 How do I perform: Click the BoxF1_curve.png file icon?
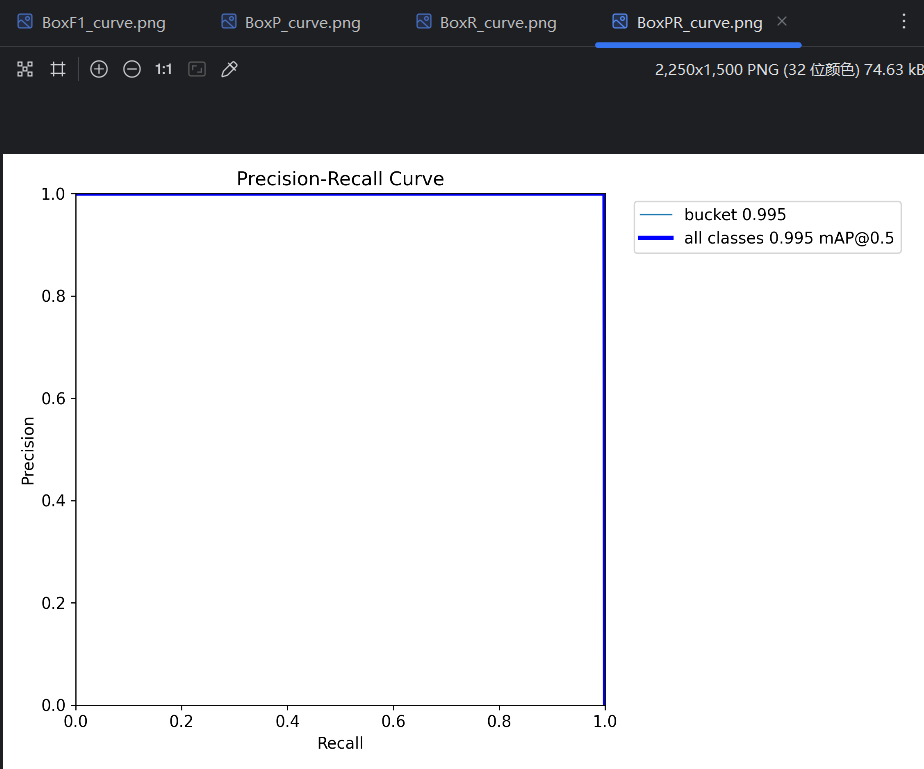pos(25,22)
